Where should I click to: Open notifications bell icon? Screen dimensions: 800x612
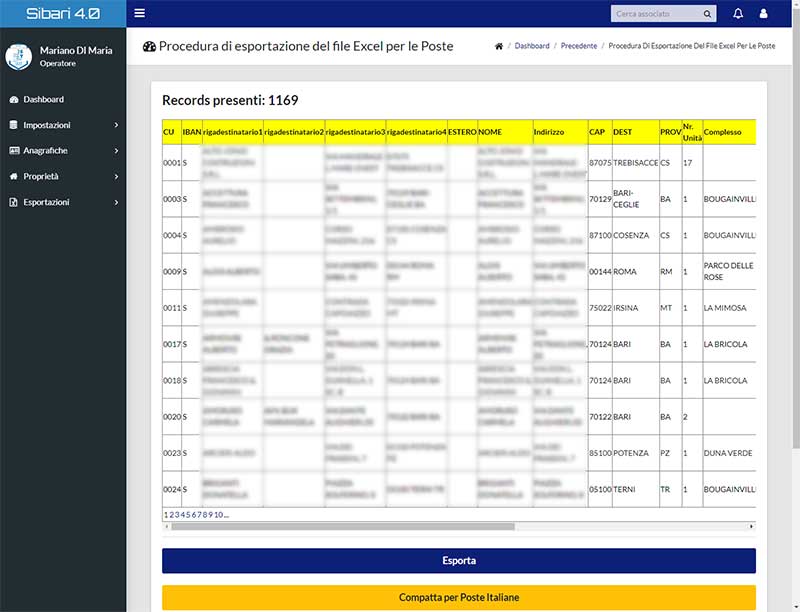click(x=738, y=13)
